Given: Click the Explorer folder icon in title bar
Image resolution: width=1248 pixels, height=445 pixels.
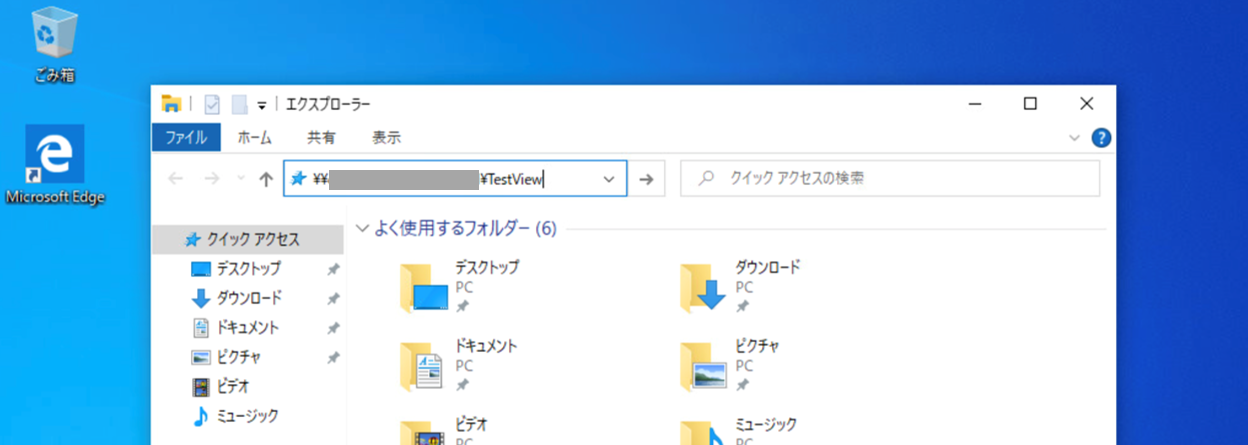Looking at the screenshot, I should click(x=171, y=104).
